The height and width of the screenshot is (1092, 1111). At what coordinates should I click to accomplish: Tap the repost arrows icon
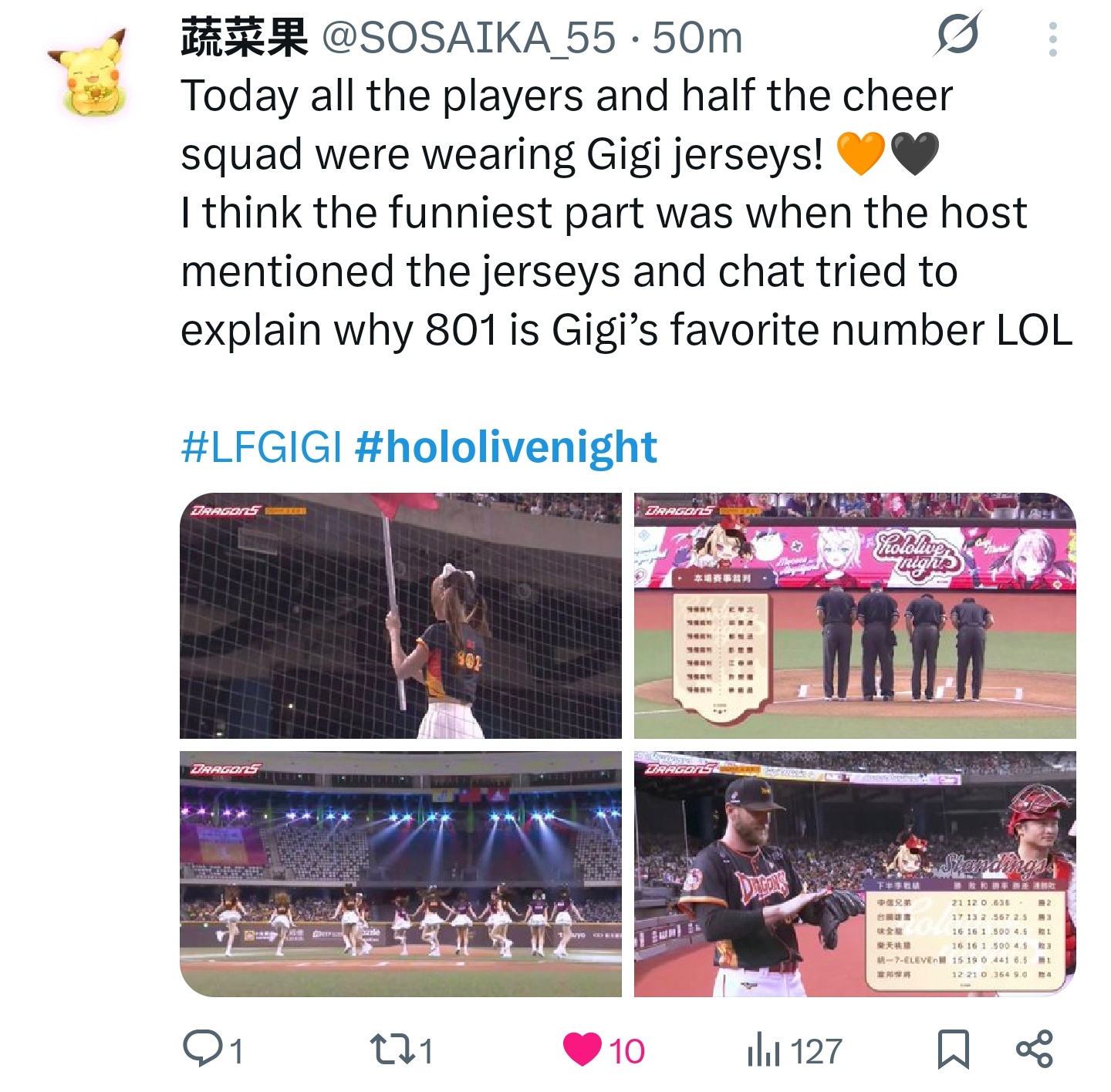pyautogui.click(x=389, y=1050)
